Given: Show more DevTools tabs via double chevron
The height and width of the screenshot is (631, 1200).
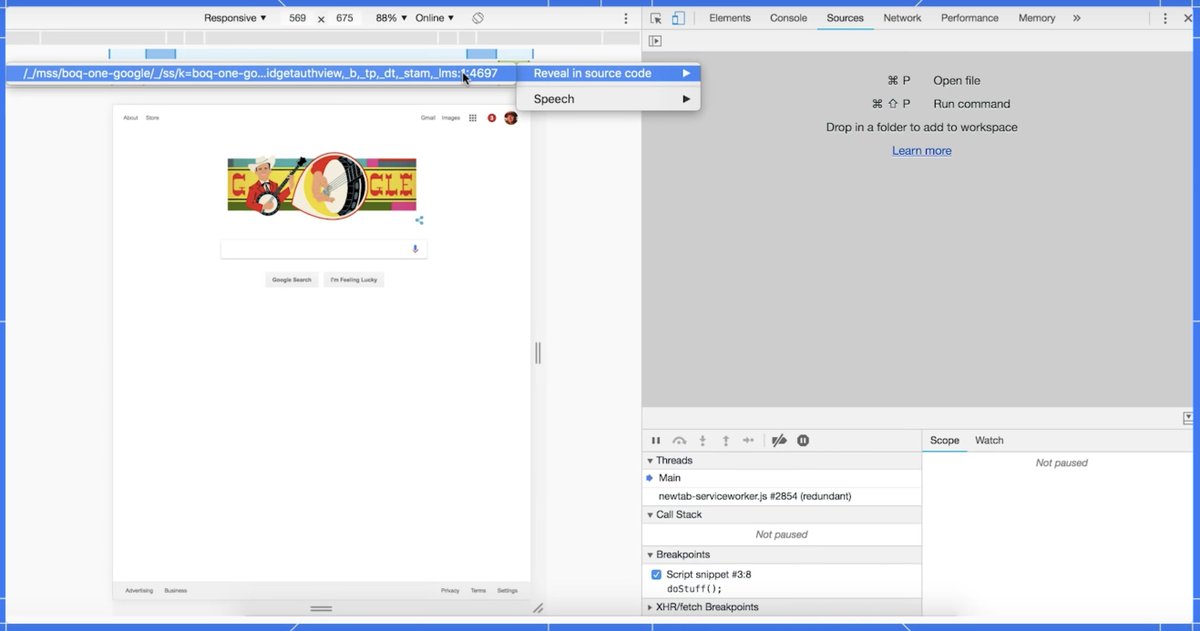Looking at the screenshot, I should 1076,18.
